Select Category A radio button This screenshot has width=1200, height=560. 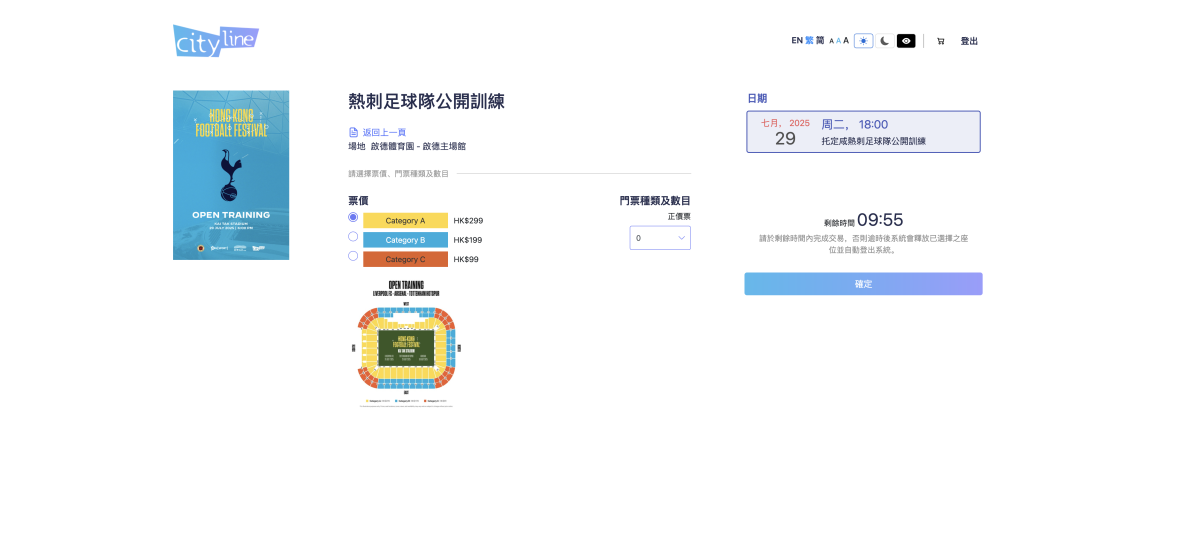click(x=353, y=217)
